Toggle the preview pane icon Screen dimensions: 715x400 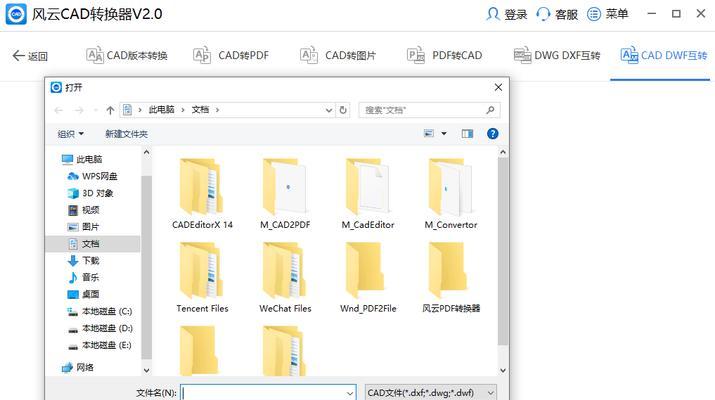pos(467,134)
